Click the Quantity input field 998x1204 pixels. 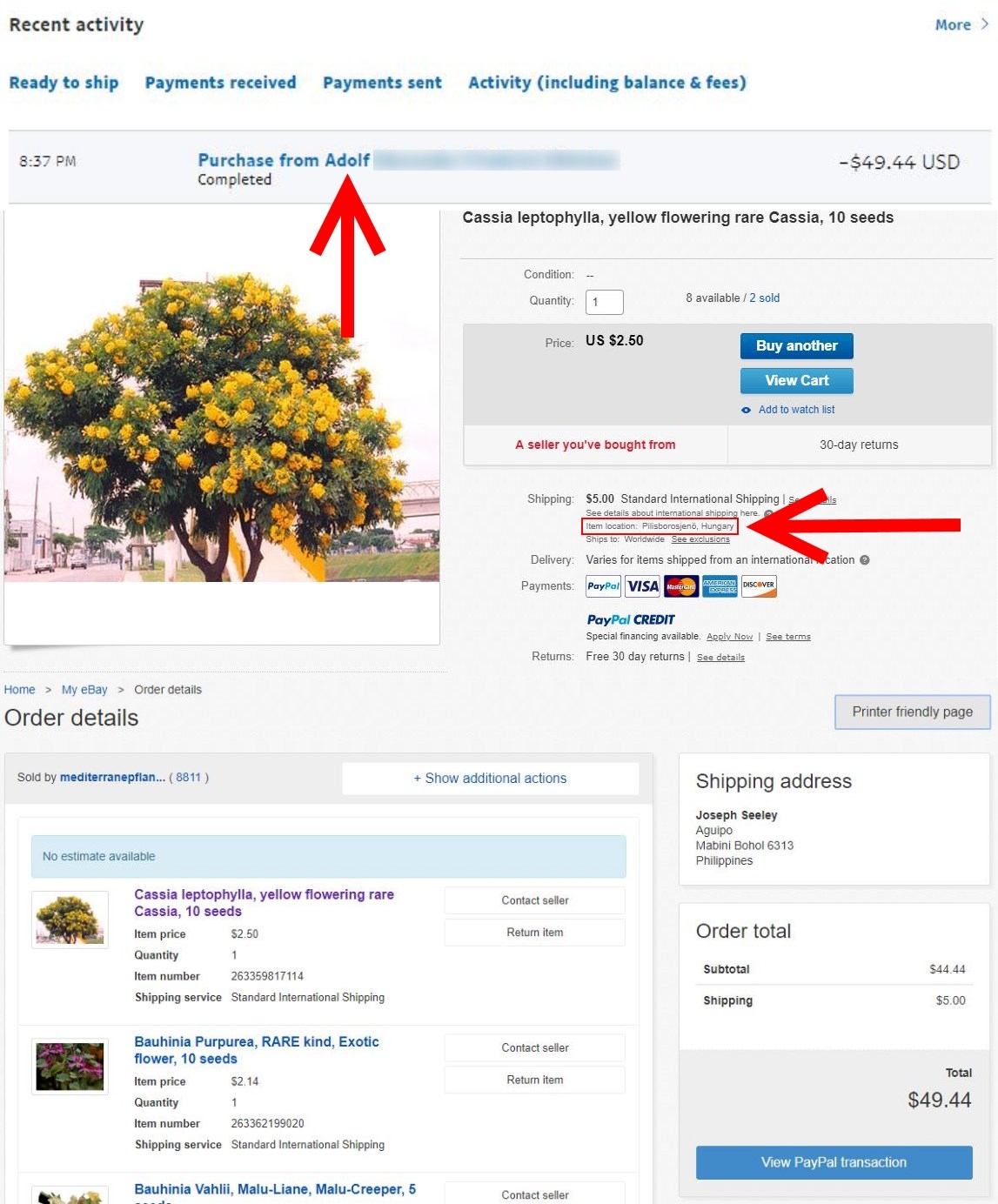click(605, 302)
